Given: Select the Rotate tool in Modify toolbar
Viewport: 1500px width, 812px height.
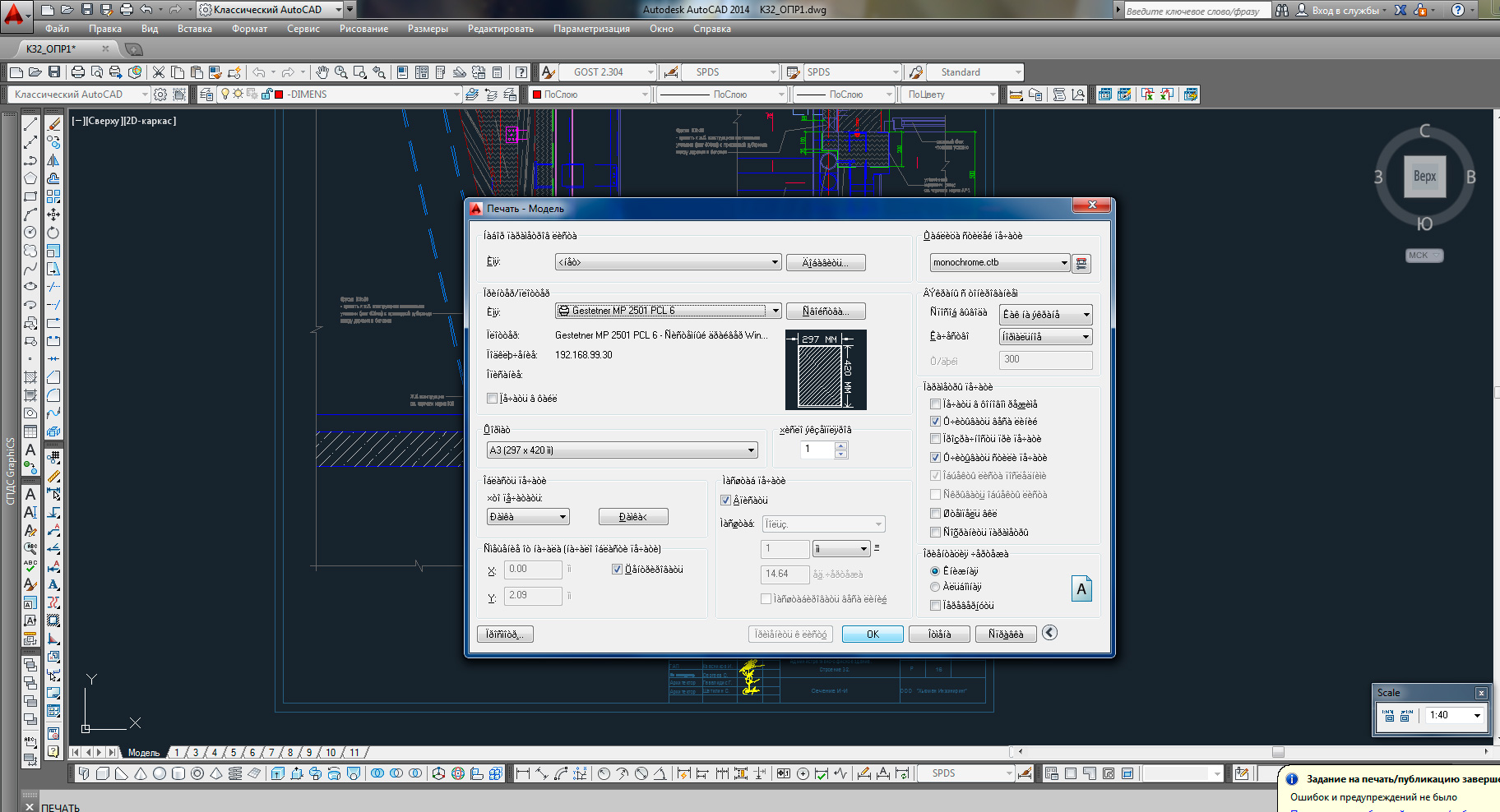Looking at the screenshot, I should pos(53,233).
